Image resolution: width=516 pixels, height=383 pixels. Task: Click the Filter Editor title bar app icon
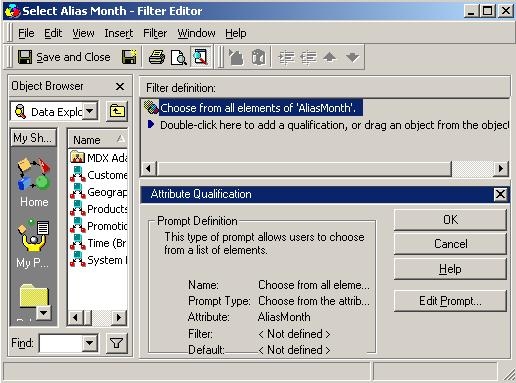[12, 11]
